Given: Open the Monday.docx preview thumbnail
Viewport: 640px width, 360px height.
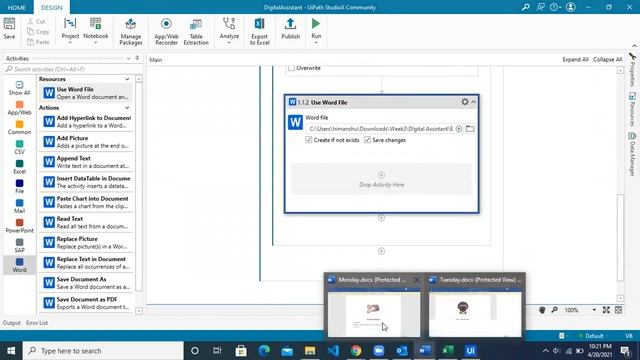Looking at the screenshot, I should click(x=373, y=313).
